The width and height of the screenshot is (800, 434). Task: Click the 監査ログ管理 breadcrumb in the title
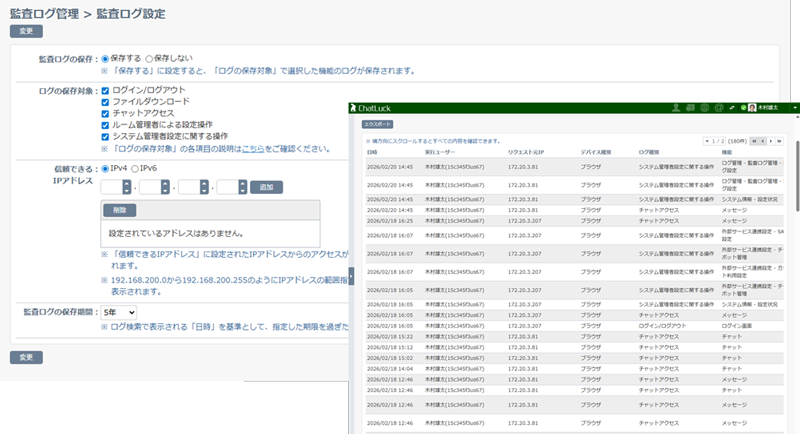39,14
